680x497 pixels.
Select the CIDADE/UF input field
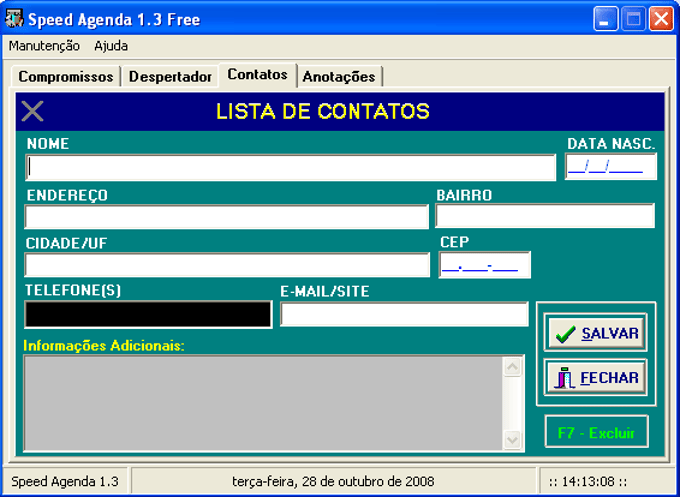227,265
